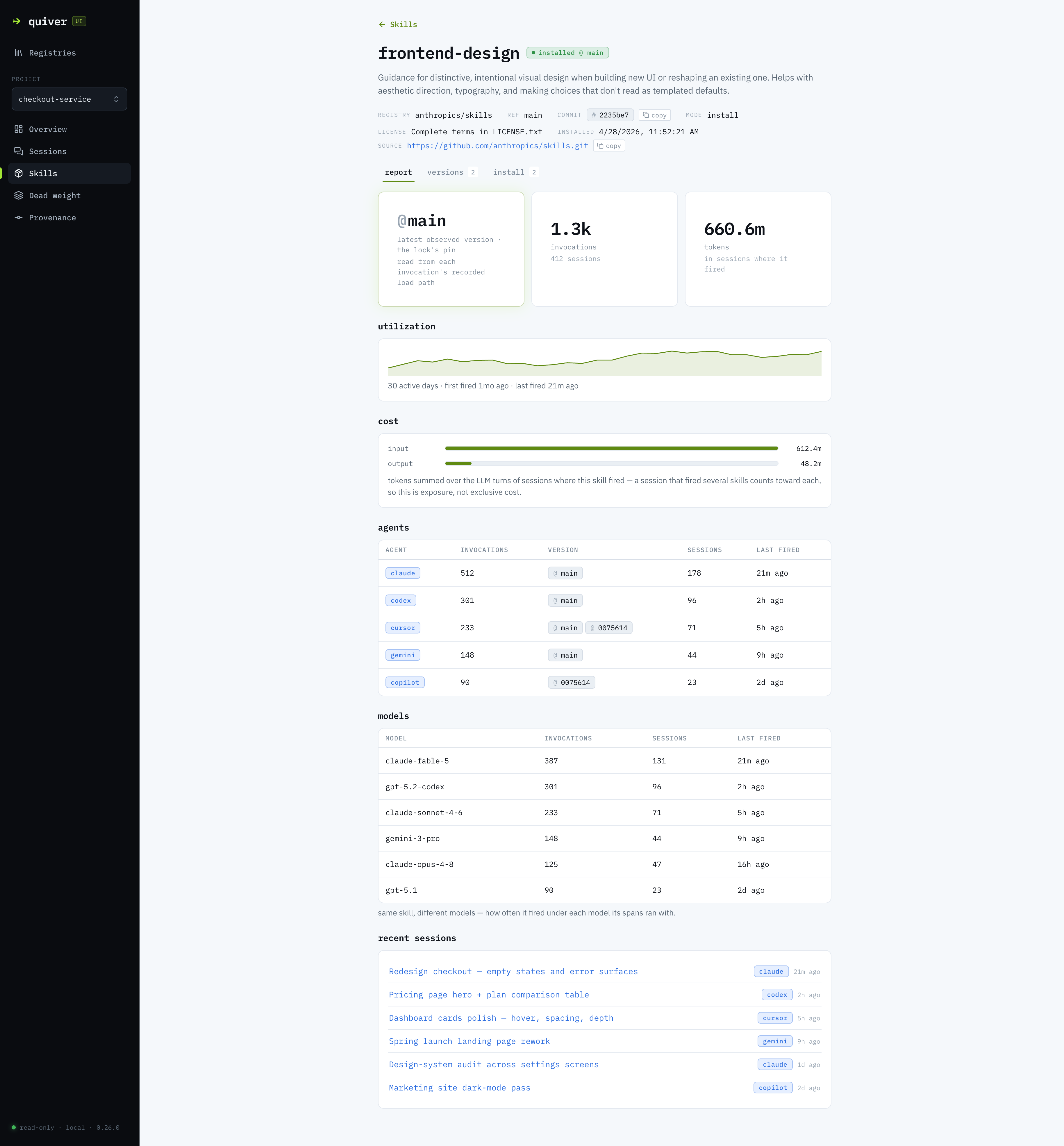The width and height of the screenshot is (1064, 1146).
Task: Click the UI badge next to quiver
Action: click(x=79, y=21)
